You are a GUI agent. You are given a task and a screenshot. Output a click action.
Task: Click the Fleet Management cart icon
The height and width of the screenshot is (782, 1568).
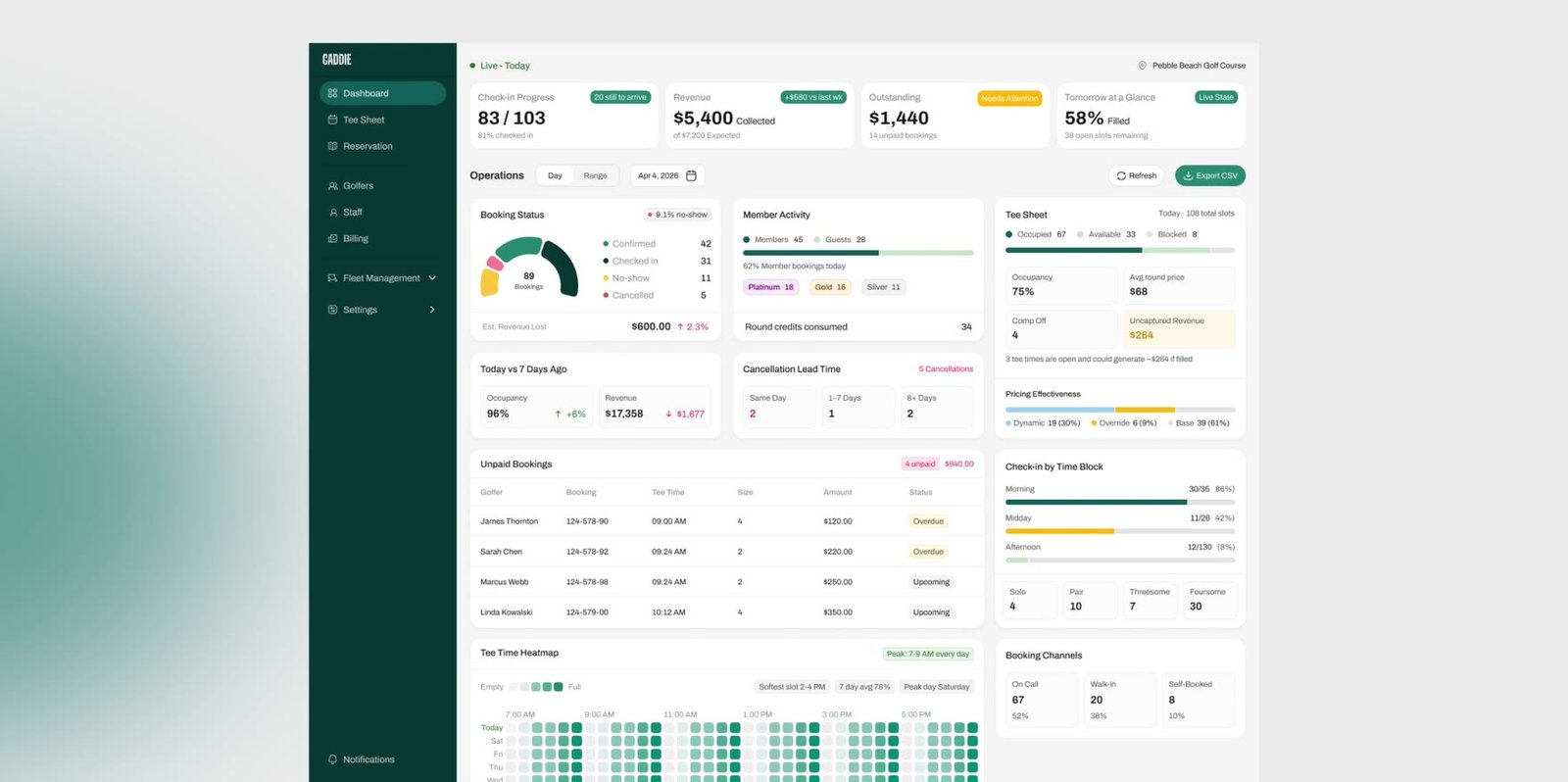[332, 278]
